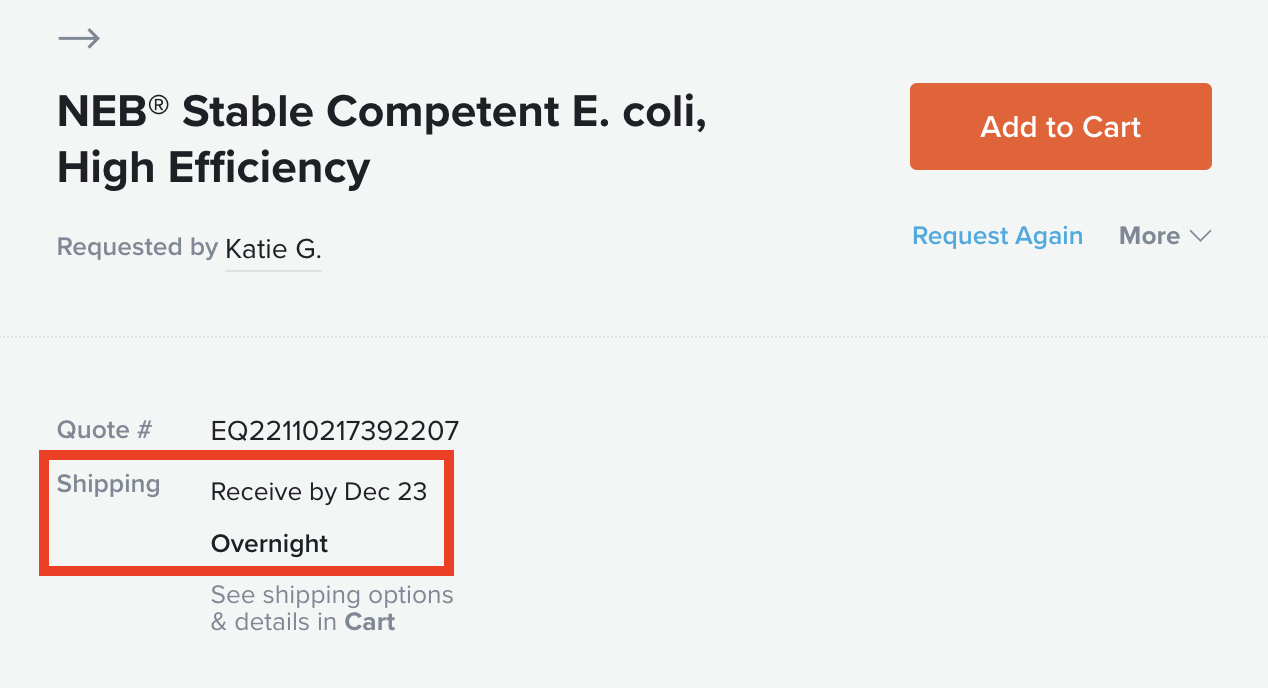Click the Receive by Dec 23 text

[319, 492]
